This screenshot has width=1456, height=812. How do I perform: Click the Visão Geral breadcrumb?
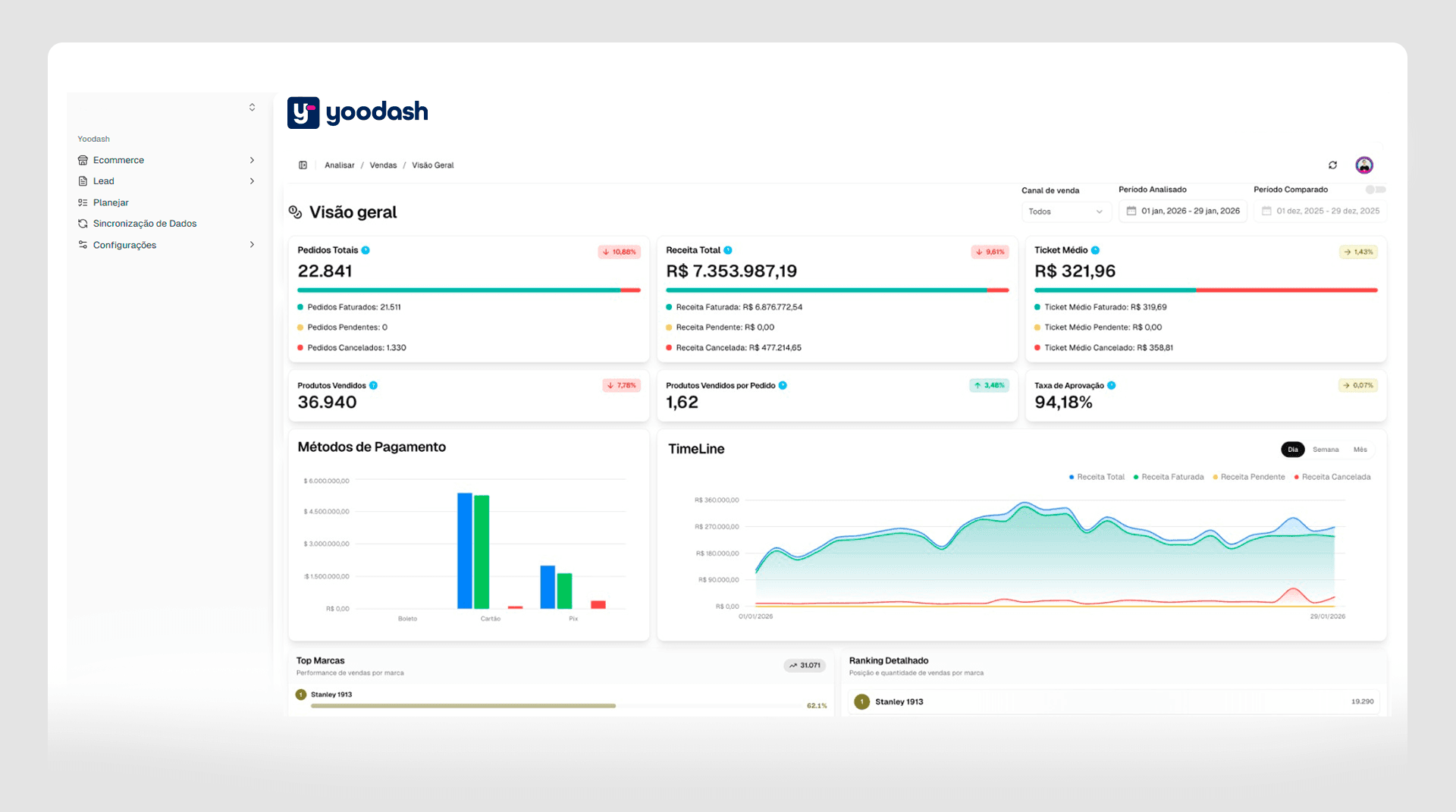tap(432, 165)
